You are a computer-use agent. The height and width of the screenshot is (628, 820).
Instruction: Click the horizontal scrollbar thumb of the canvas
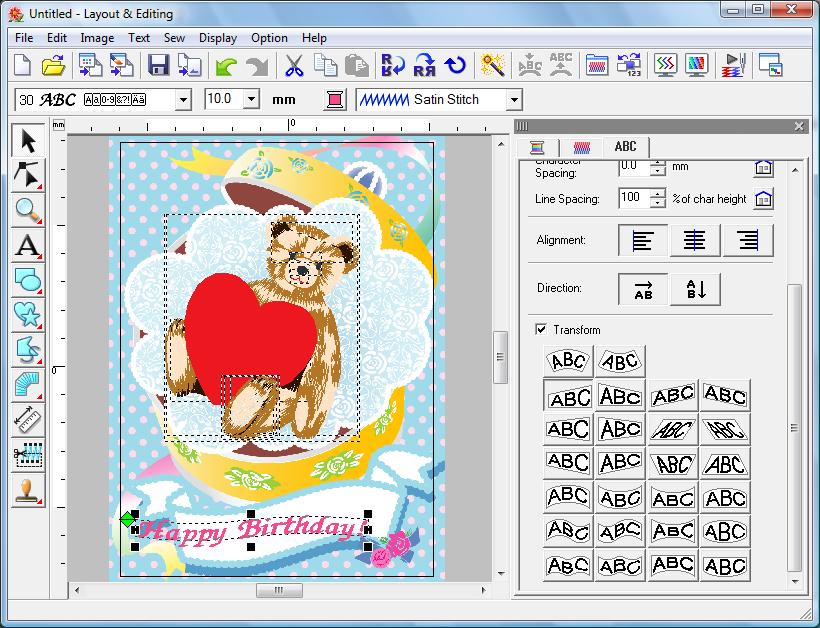point(279,590)
